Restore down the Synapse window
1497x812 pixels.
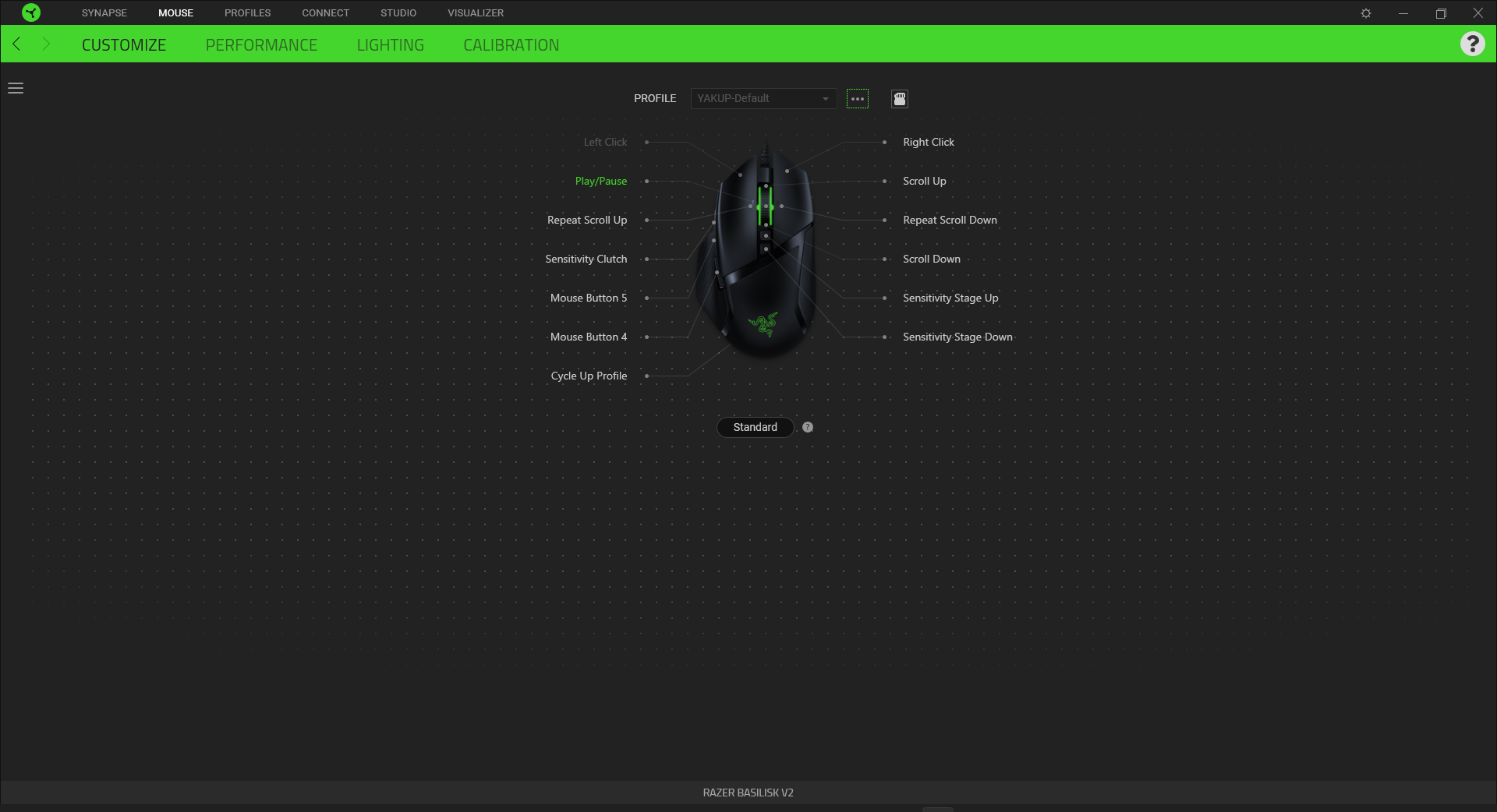click(1441, 13)
